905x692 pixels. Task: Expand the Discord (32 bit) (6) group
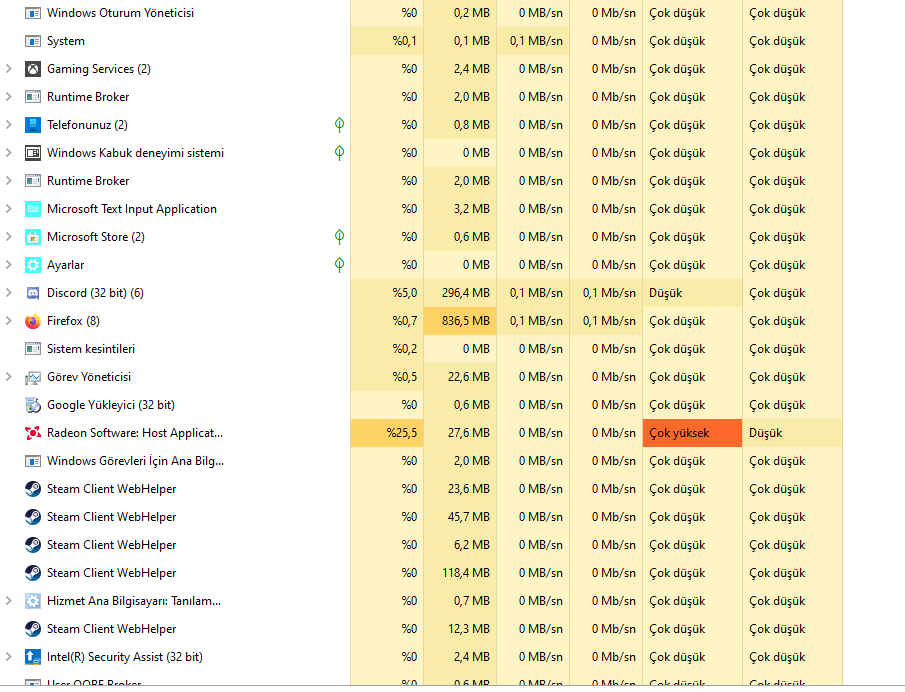9,293
